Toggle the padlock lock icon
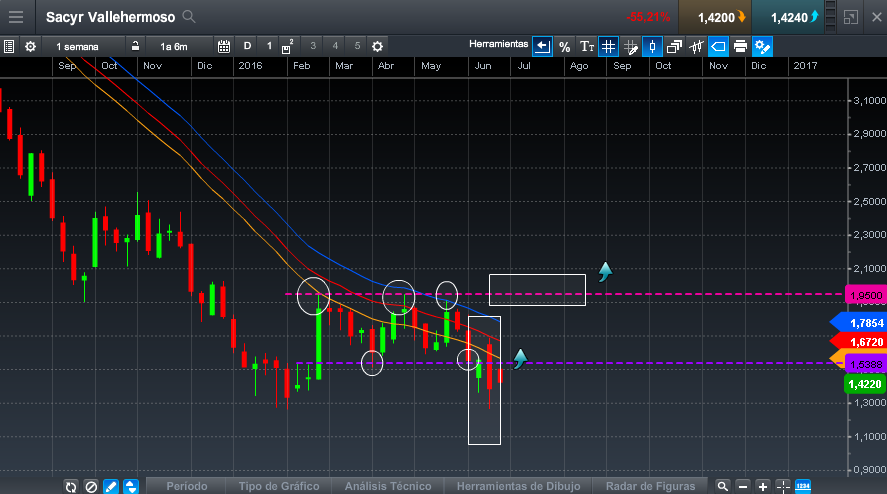 pyautogui.click(x=135, y=46)
